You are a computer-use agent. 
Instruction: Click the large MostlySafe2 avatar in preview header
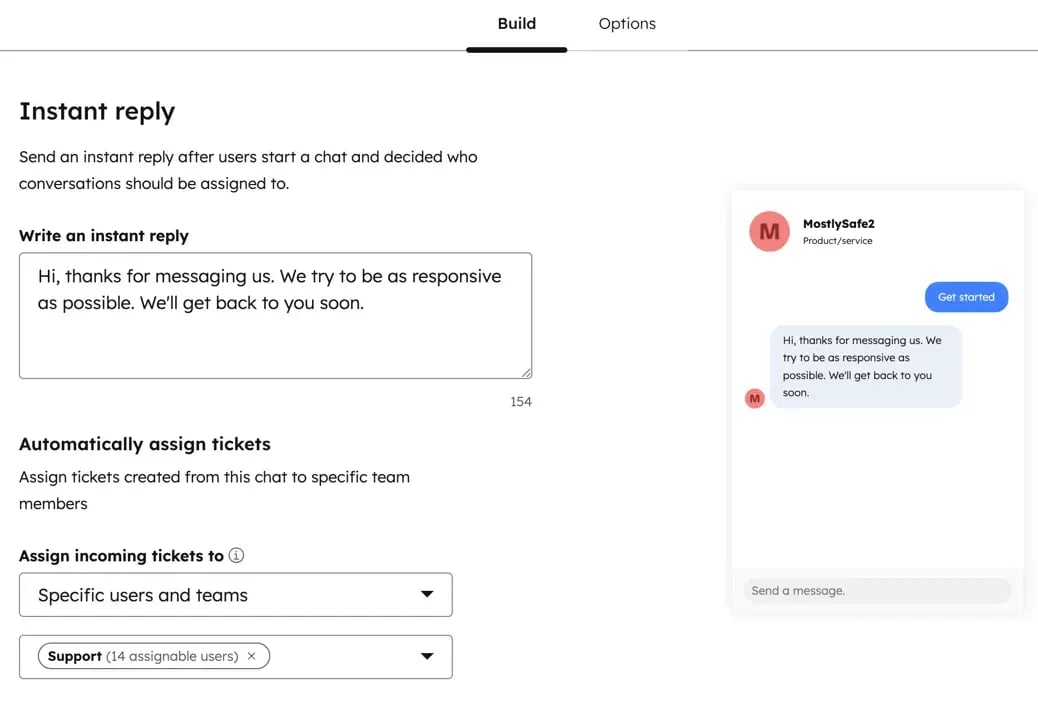769,231
